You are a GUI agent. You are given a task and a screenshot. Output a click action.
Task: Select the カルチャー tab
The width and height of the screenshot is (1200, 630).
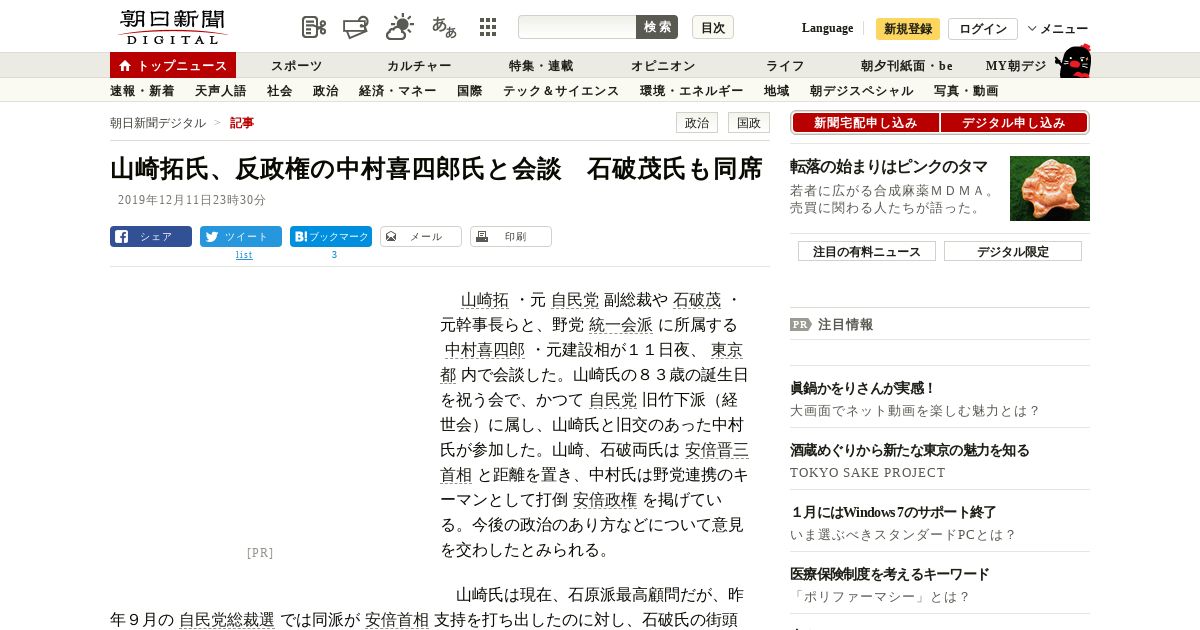(x=419, y=66)
